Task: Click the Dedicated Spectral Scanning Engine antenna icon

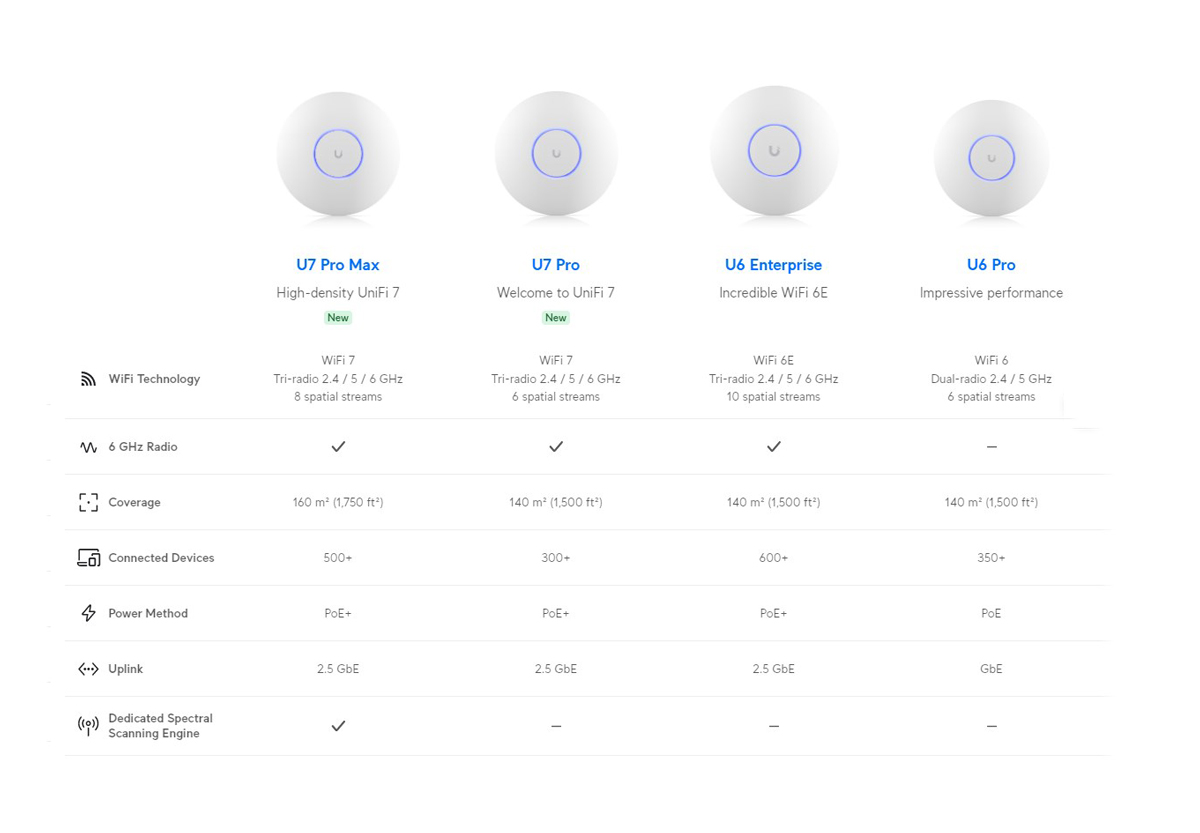Action: [89, 725]
